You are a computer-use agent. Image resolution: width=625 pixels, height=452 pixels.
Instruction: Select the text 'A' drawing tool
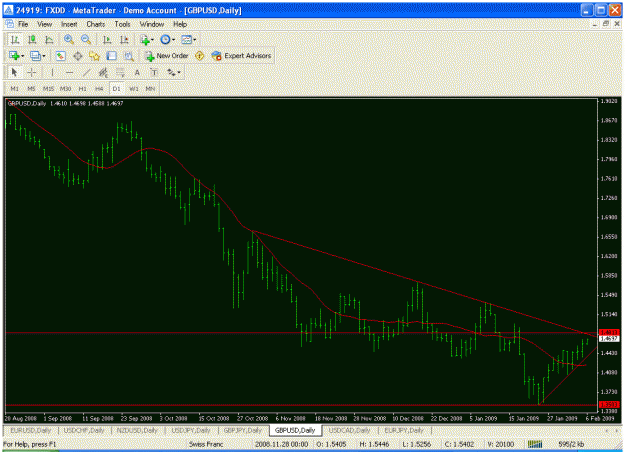pyautogui.click(x=137, y=72)
